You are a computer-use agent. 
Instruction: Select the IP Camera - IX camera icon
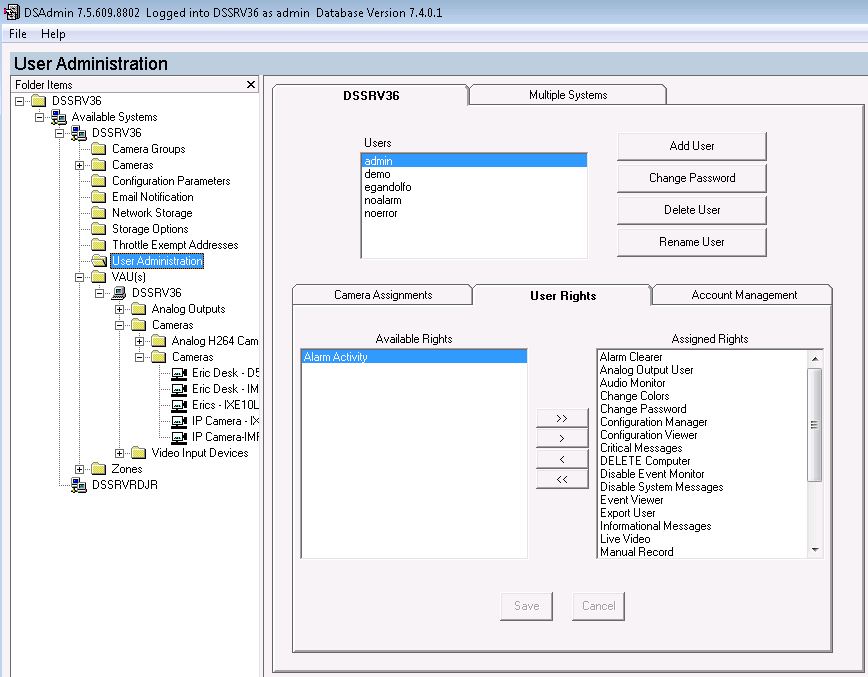tap(177, 421)
